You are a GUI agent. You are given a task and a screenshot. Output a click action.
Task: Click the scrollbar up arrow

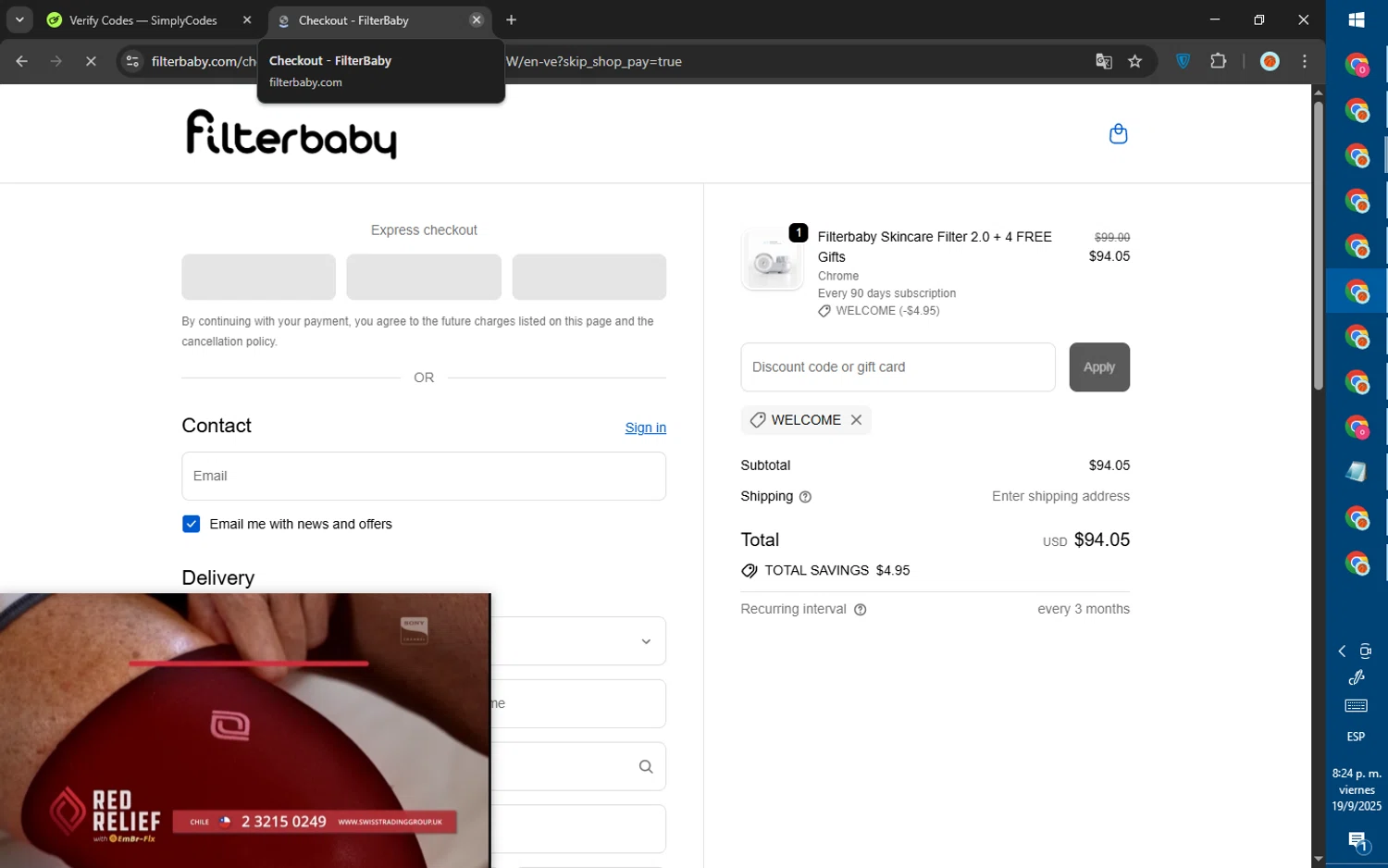(1319, 92)
